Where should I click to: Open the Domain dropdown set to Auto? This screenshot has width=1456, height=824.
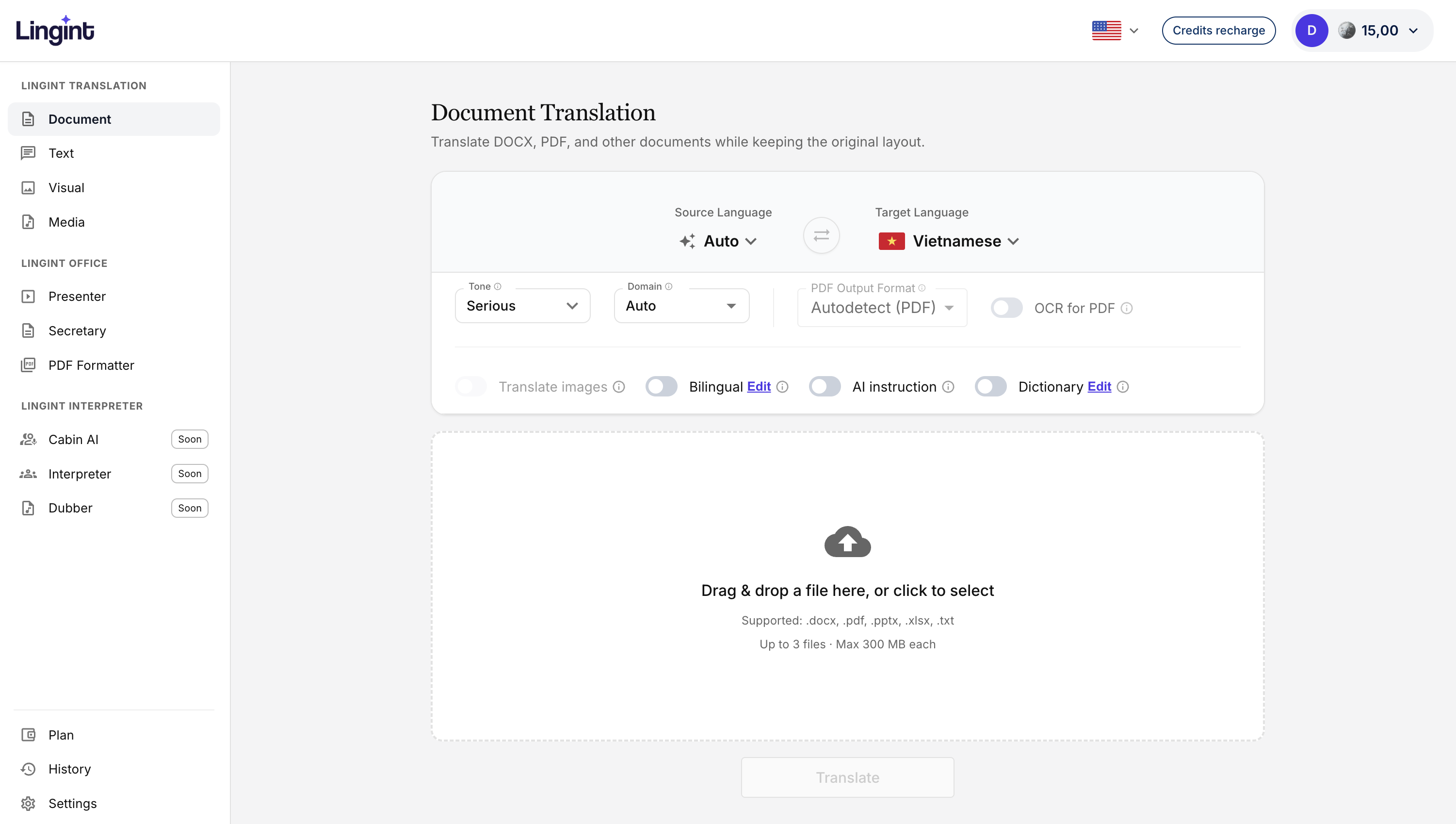point(681,306)
